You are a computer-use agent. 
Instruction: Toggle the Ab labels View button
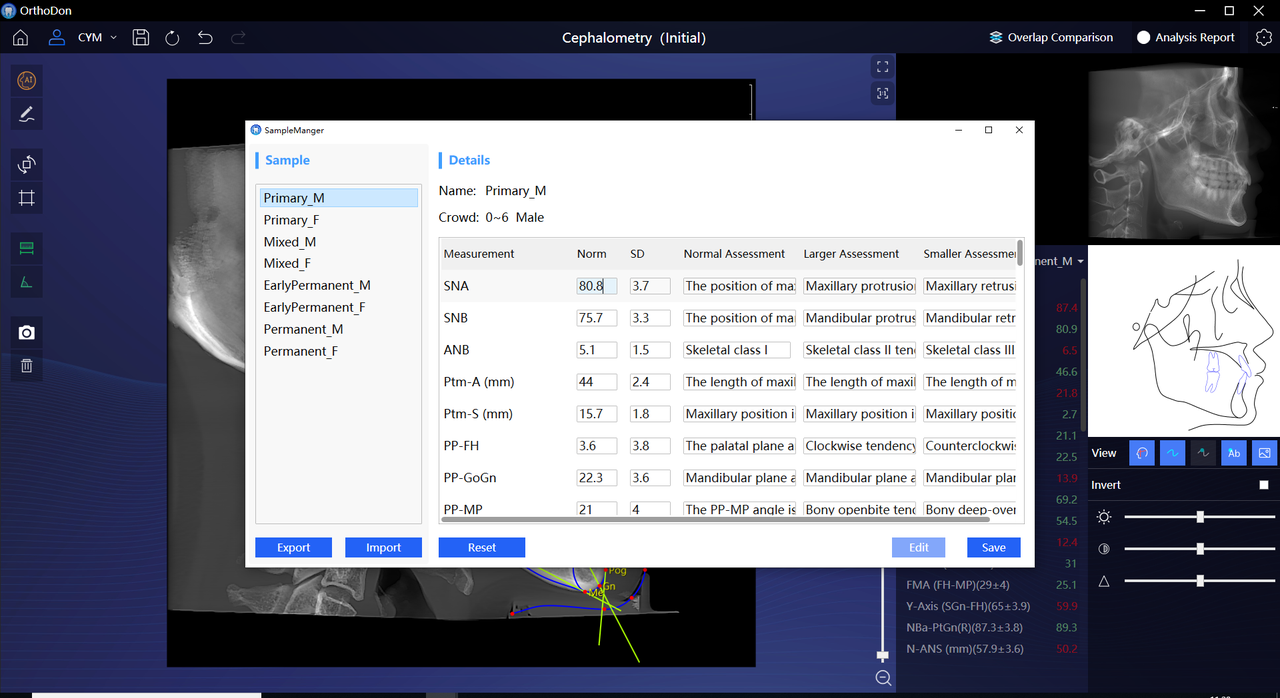tap(1234, 453)
